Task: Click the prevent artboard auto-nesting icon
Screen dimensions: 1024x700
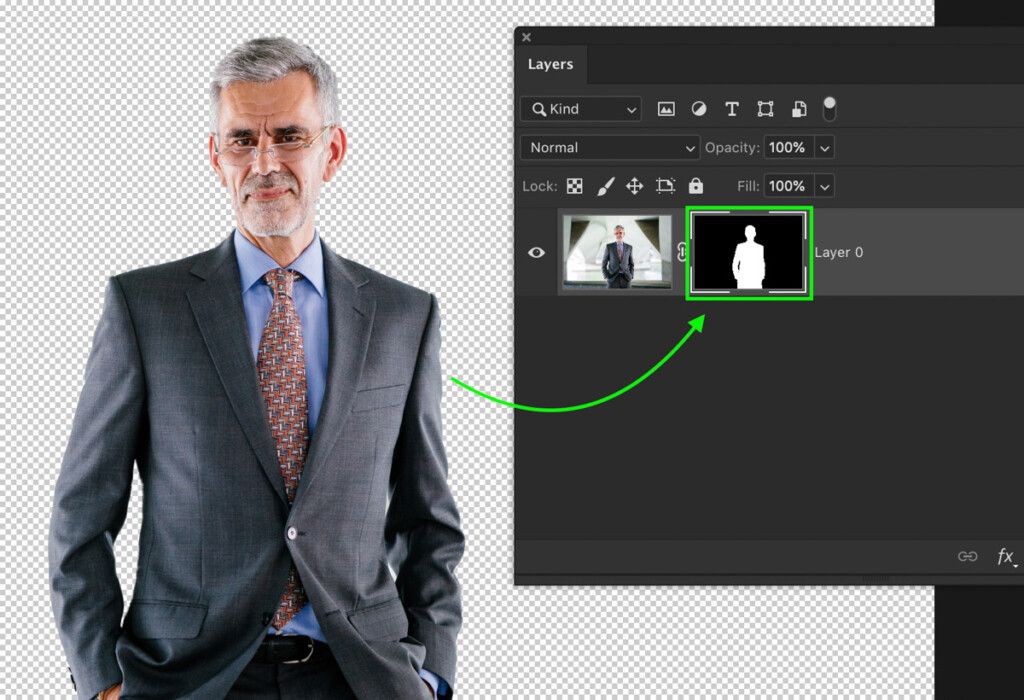Action: pyautogui.click(x=665, y=186)
